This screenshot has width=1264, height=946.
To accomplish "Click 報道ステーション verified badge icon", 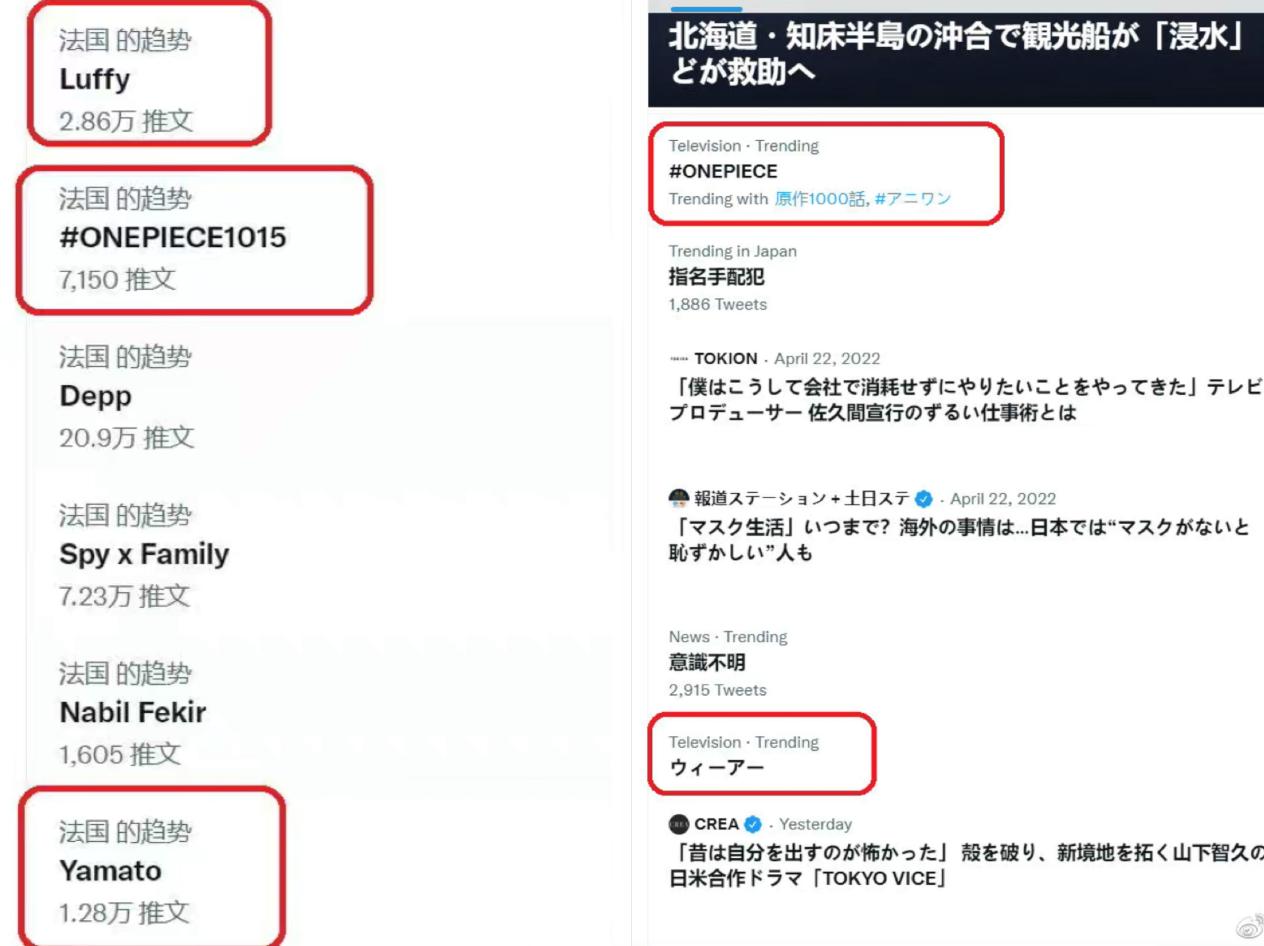I will pyautogui.click(x=935, y=500).
